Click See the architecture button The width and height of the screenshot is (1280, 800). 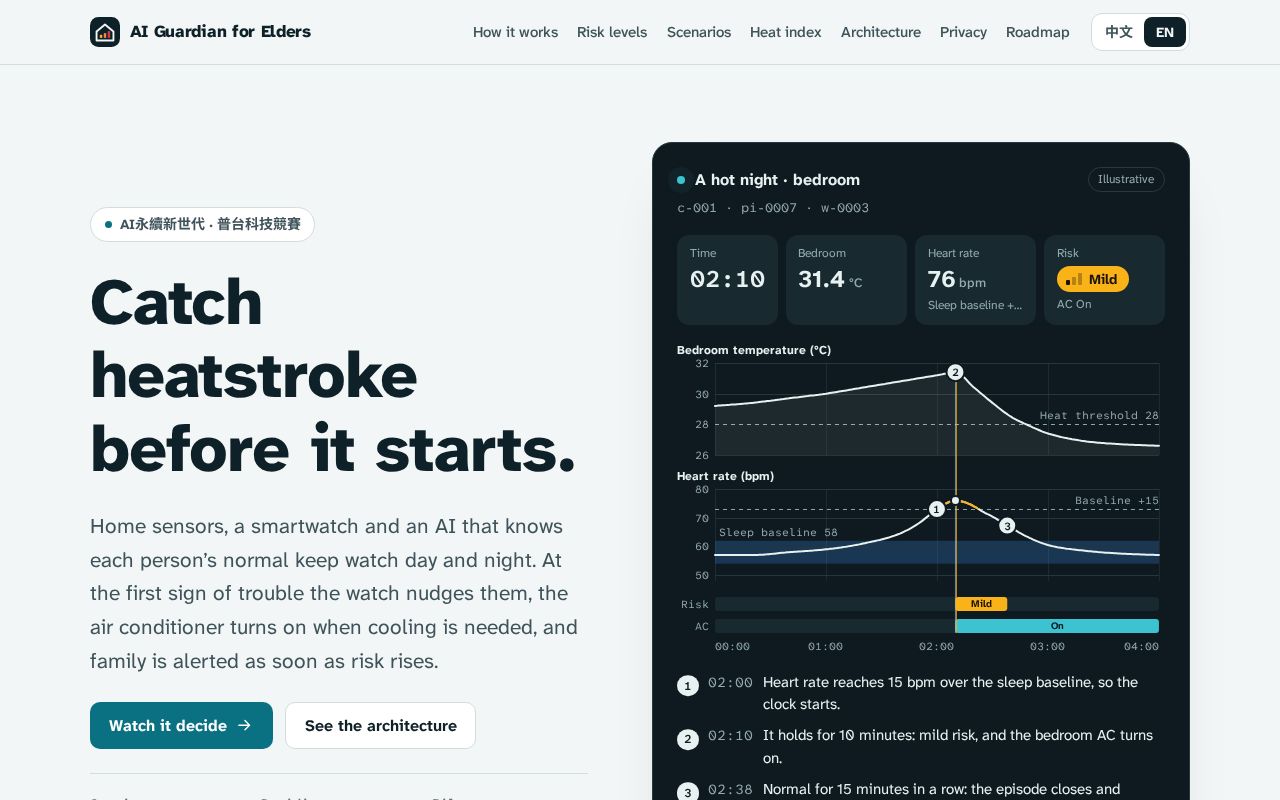coord(380,725)
